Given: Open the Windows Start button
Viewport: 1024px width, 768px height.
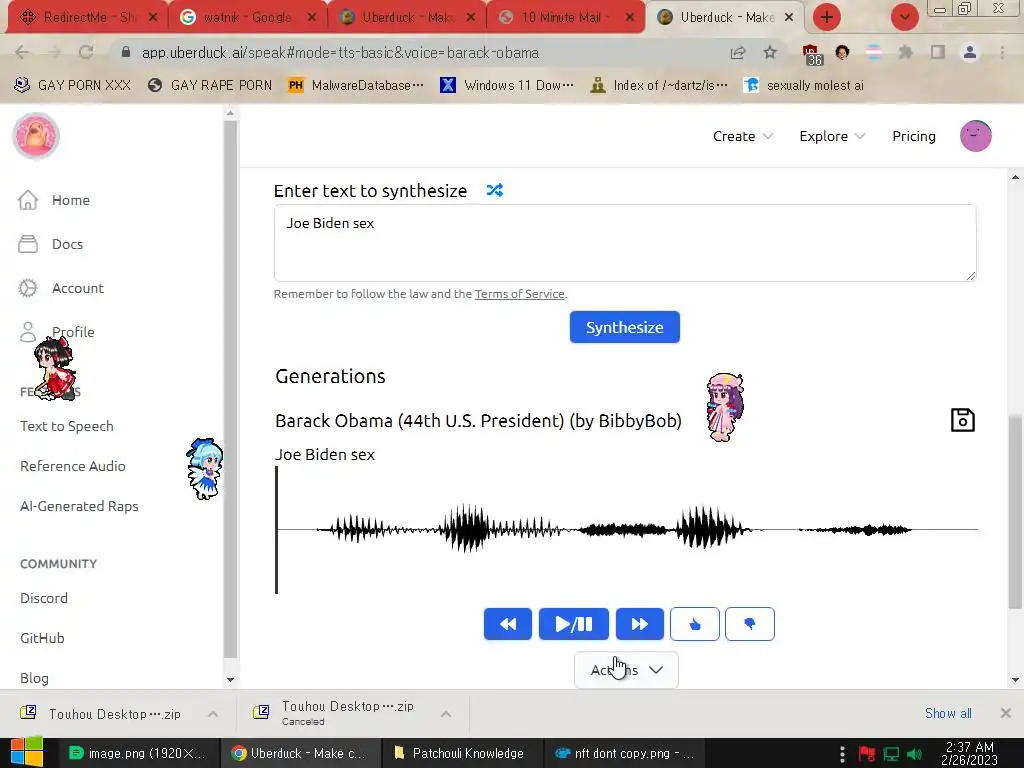Looking at the screenshot, I should click(26, 752).
